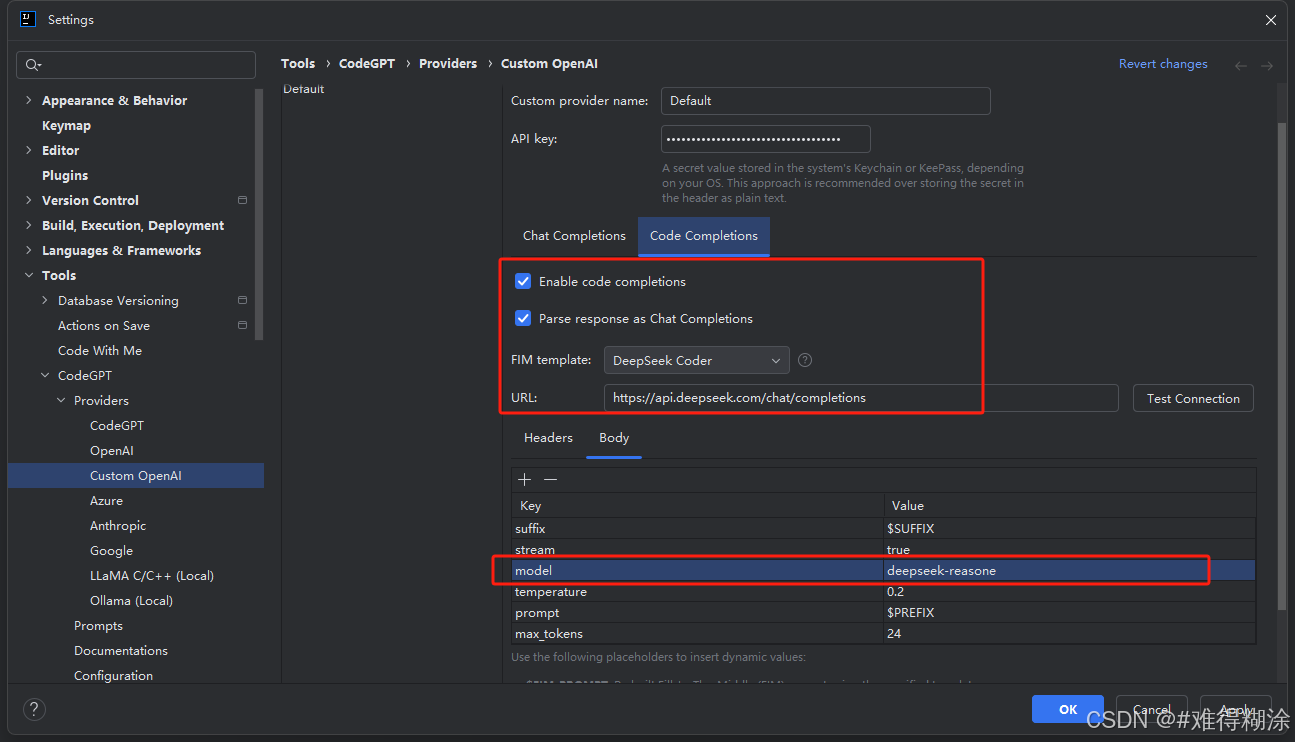
Task: Click the add row plus icon
Action: tap(525, 480)
